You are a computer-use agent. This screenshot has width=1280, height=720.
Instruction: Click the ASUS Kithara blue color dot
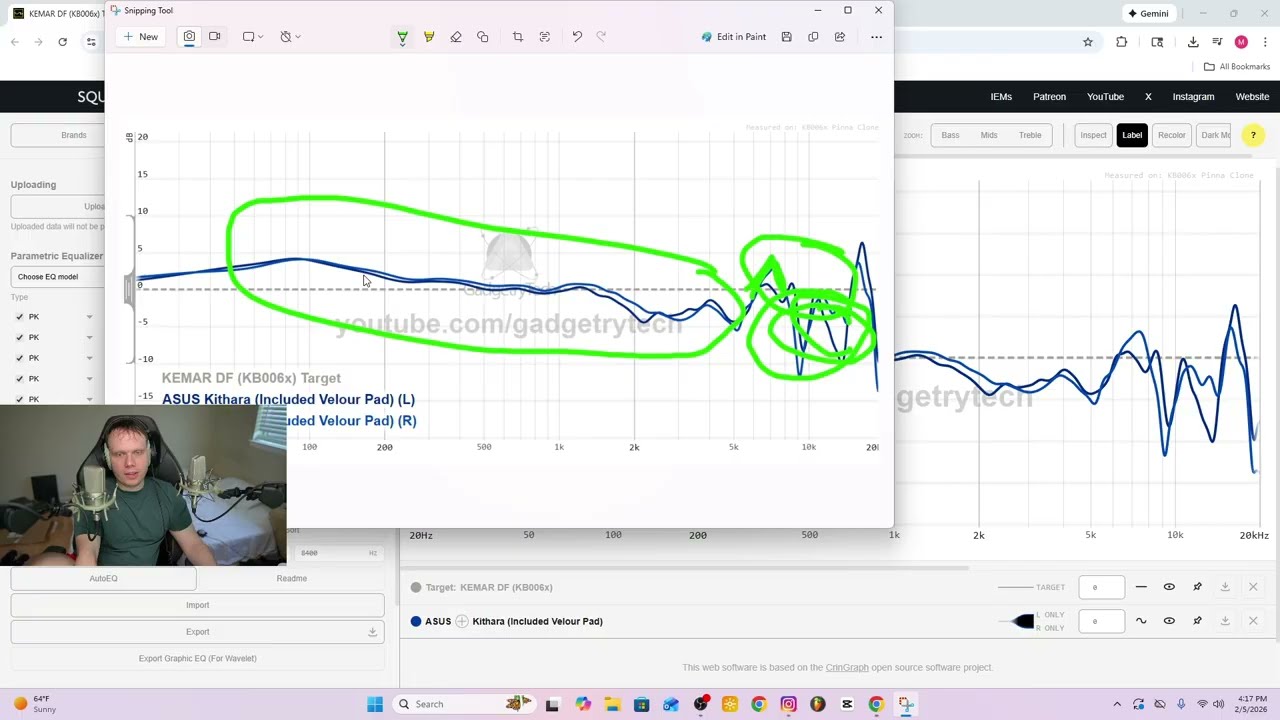pos(416,621)
